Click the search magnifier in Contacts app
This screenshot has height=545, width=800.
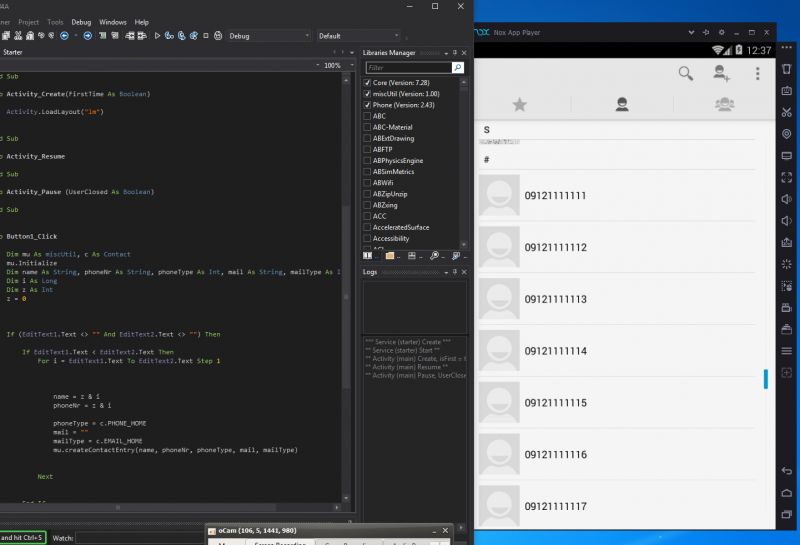(x=685, y=73)
